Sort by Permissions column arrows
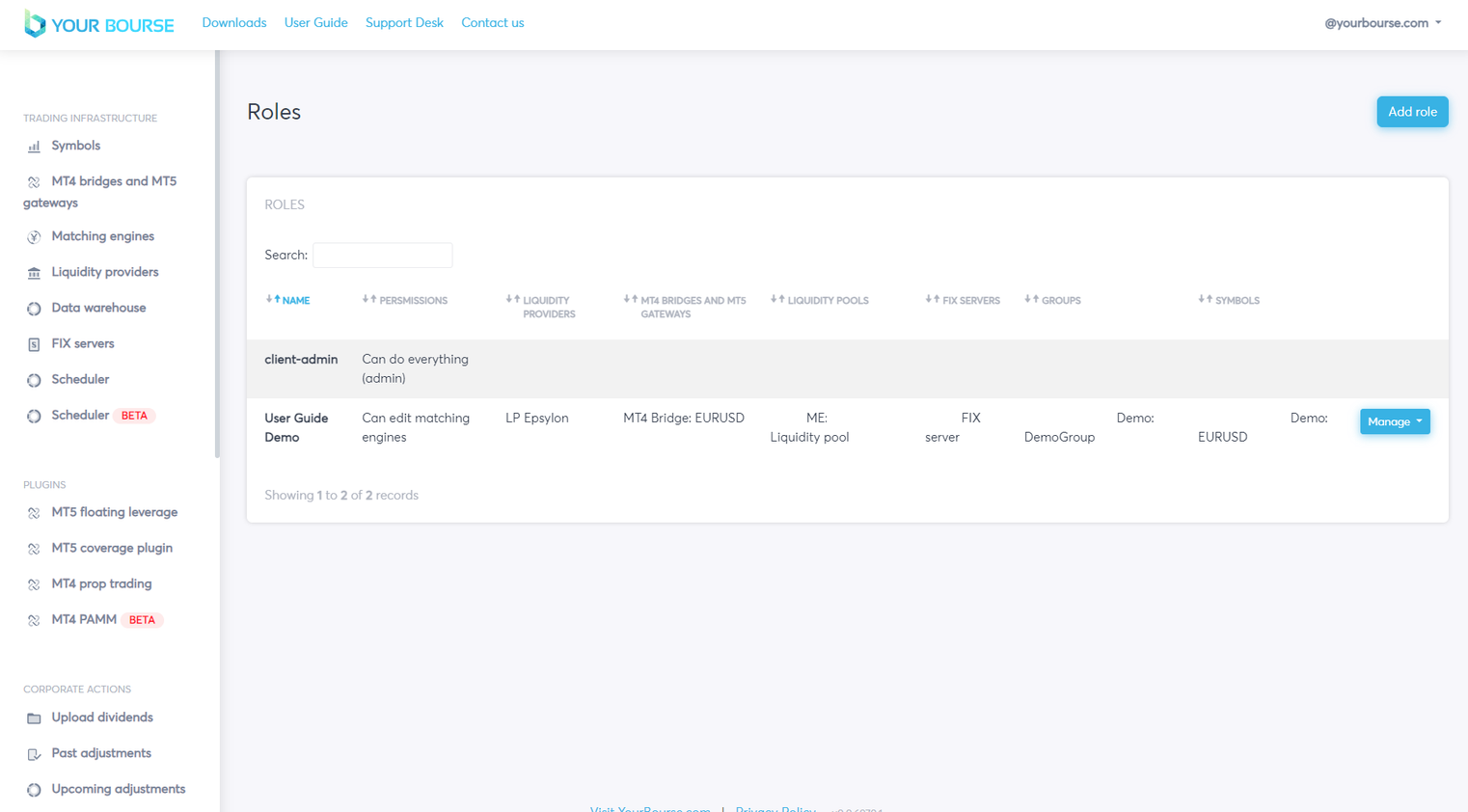Viewport: 1468px width, 812px height. click(x=369, y=300)
